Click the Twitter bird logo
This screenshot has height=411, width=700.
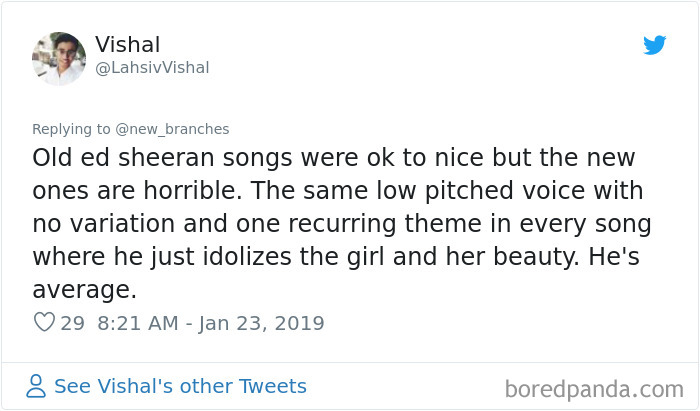point(654,46)
